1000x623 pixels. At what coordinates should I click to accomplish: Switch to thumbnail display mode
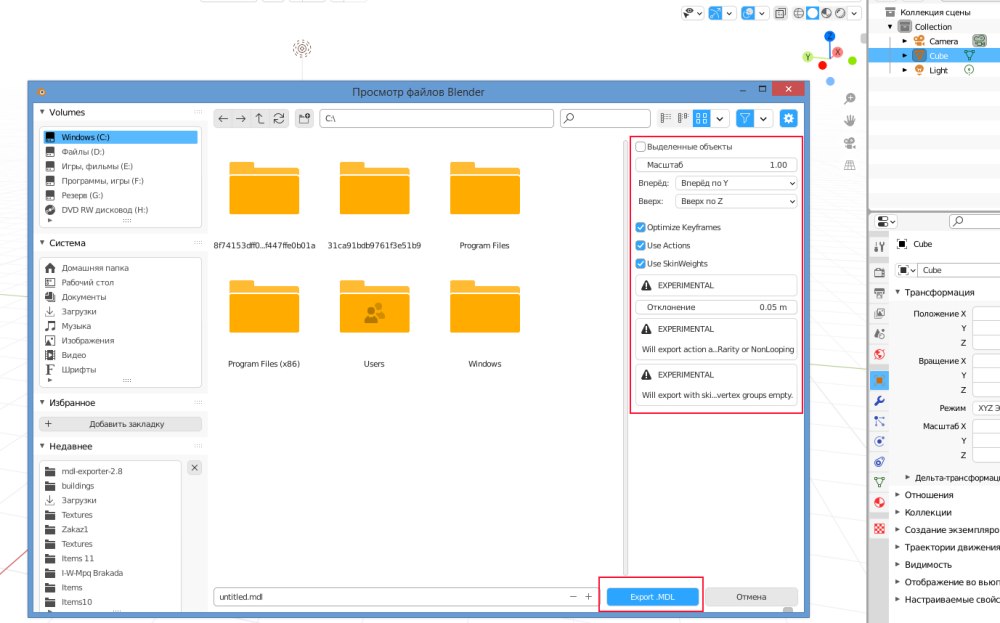[x=702, y=118]
